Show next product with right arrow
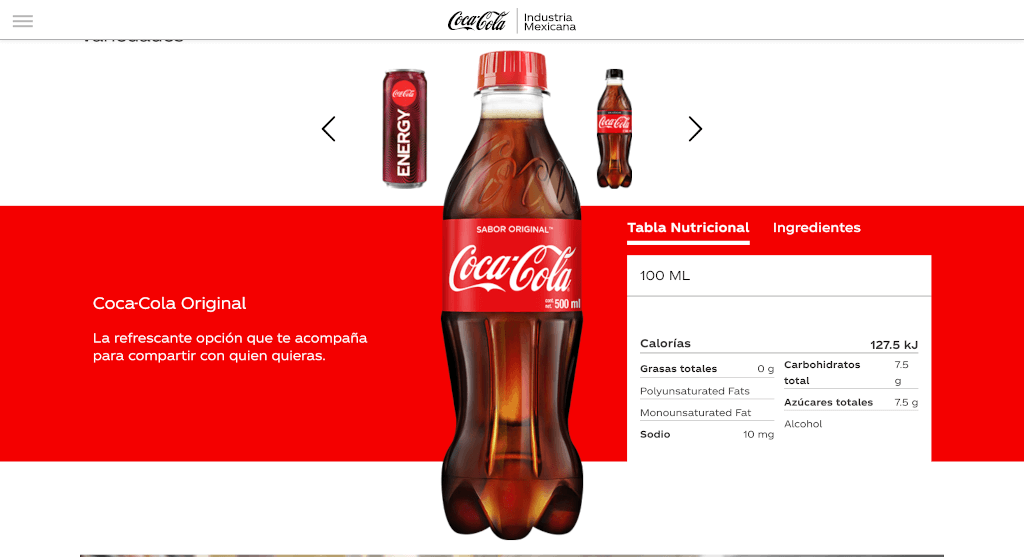Viewport: 1024px width, 557px height. pos(695,129)
